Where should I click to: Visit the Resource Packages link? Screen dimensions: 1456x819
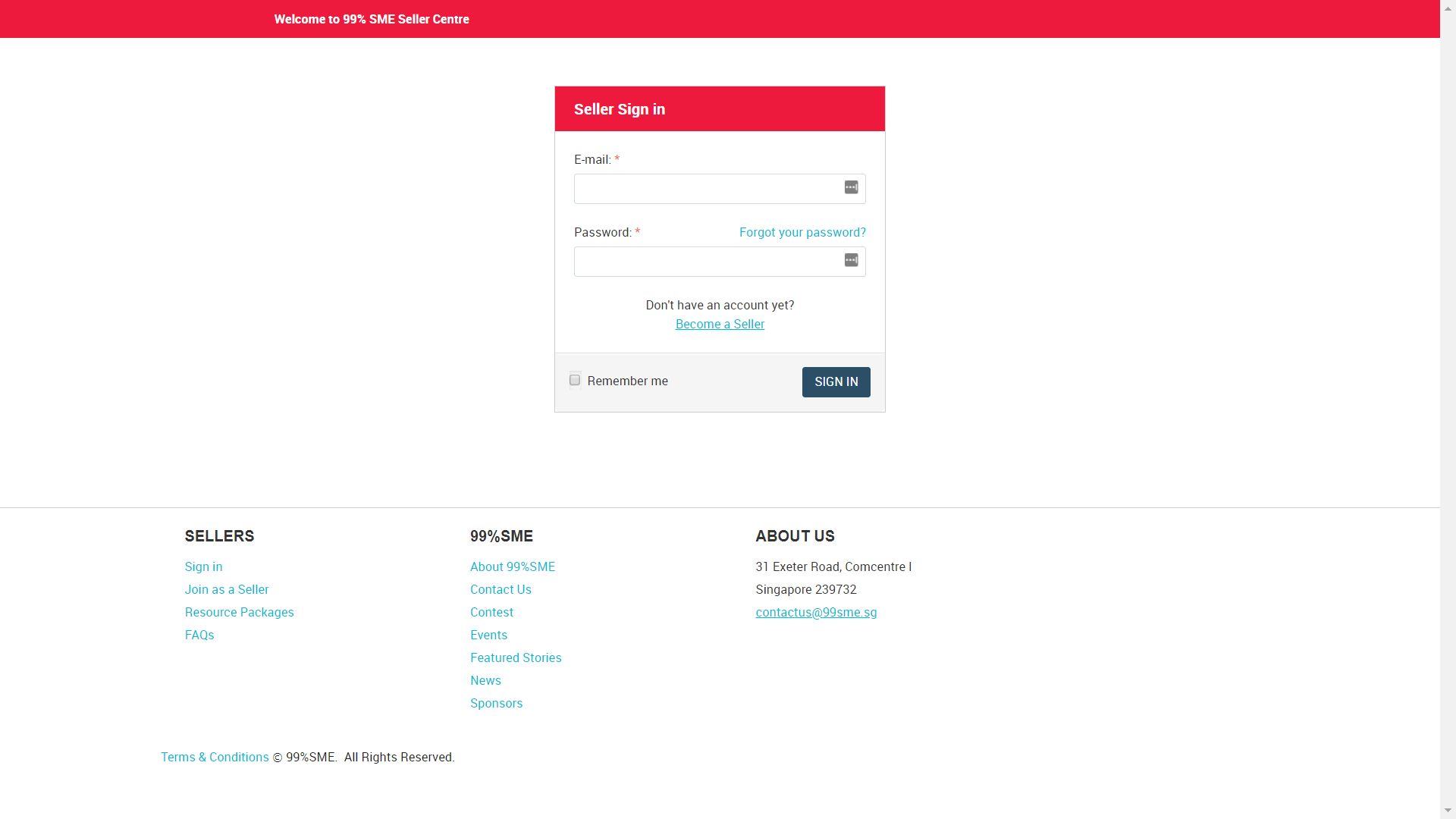point(239,612)
